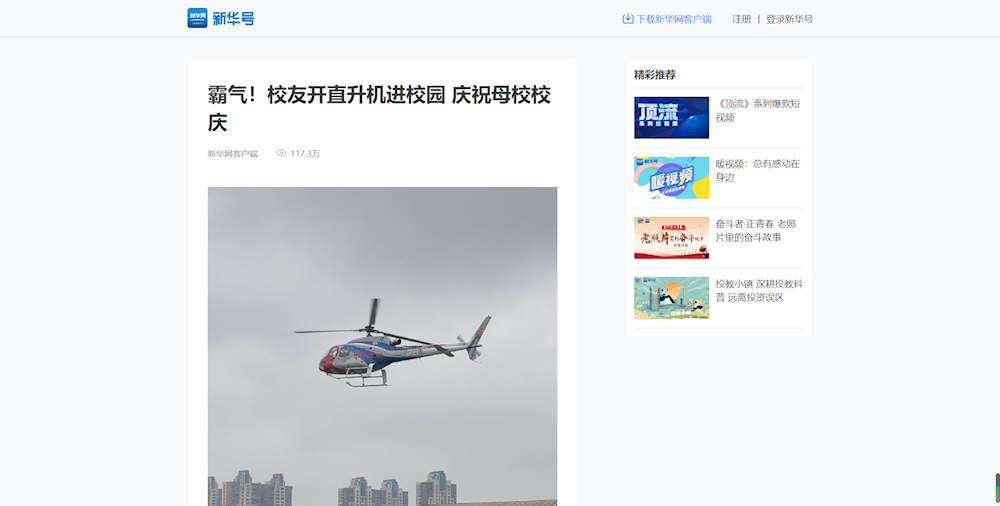Click the Xinhua blue logo icon
Image resolution: width=1000 pixels, height=506 pixels.
[x=197, y=18]
